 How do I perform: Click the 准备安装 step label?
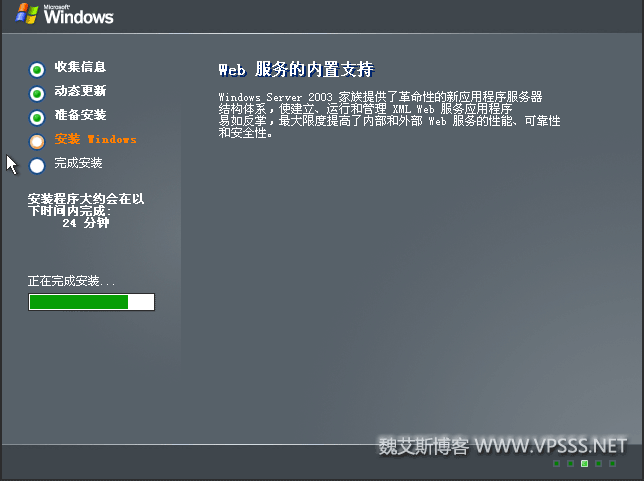click(80, 115)
